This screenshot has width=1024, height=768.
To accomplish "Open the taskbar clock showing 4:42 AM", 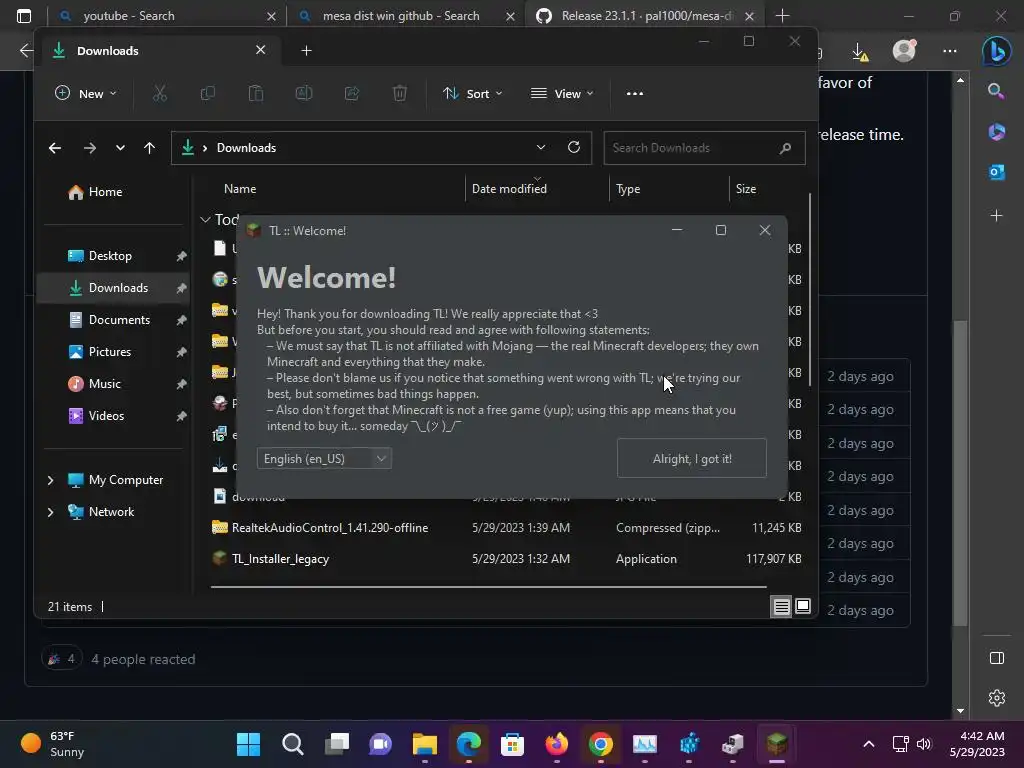I will tap(977, 744).
